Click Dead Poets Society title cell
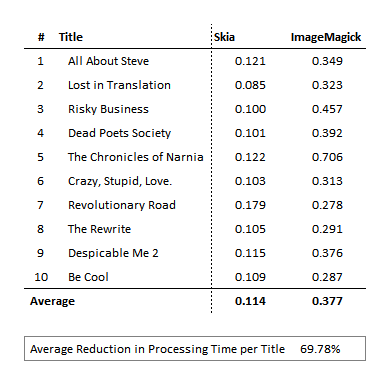This screenshot has height=385, width=390. (x=119, y=133)
